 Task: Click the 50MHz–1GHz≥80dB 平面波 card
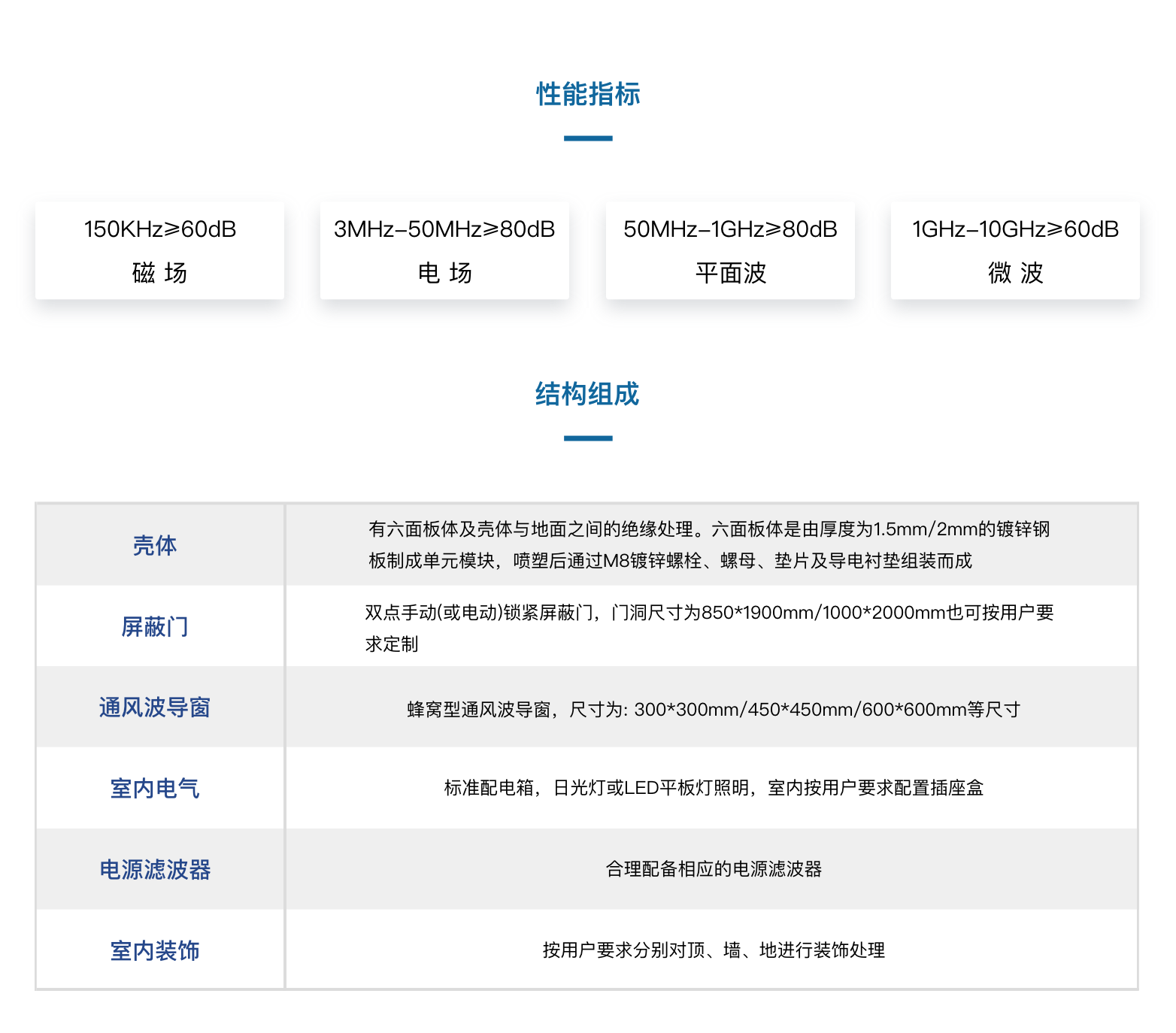(x=730, y=250)
